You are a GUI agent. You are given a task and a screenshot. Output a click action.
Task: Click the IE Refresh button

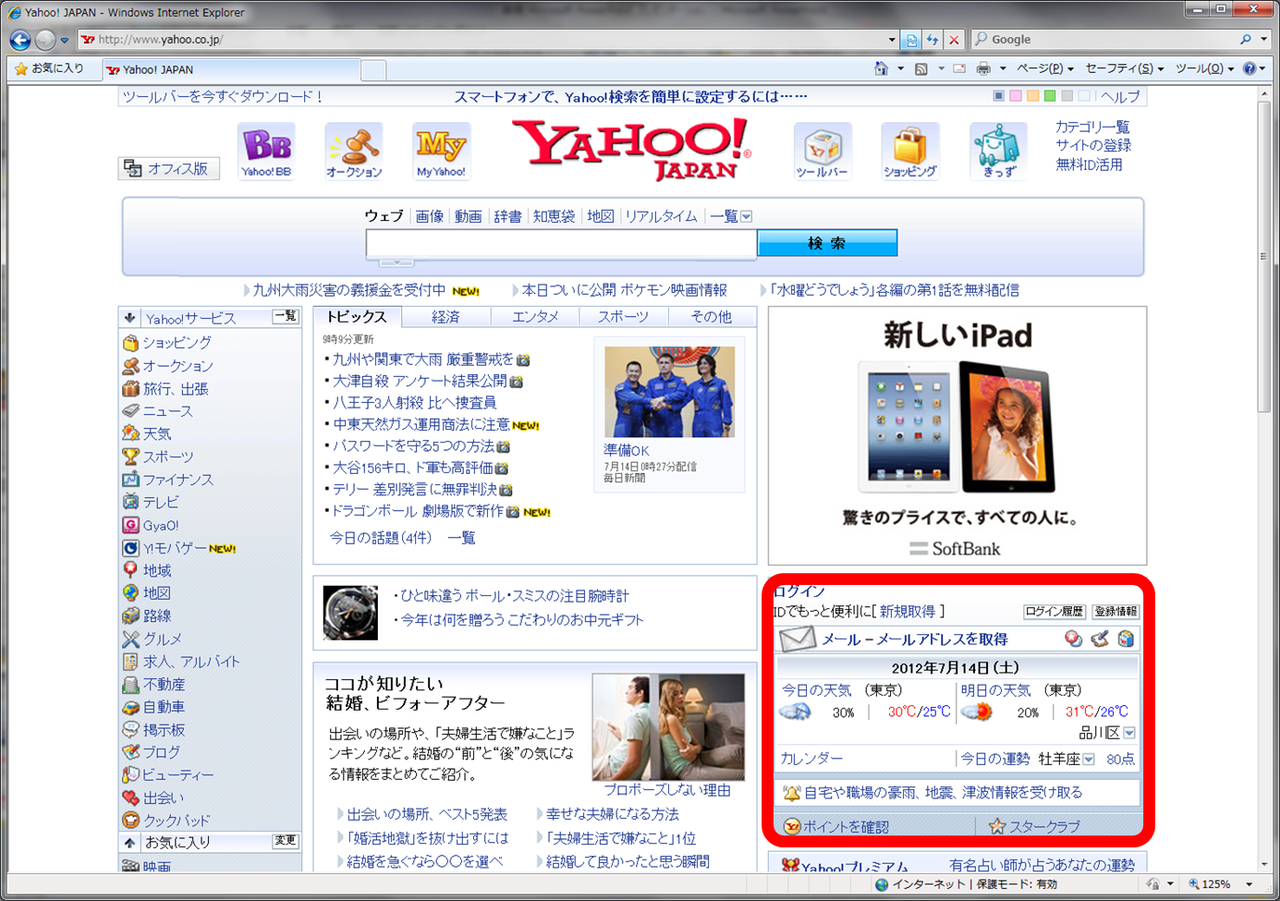coord(932,40)
